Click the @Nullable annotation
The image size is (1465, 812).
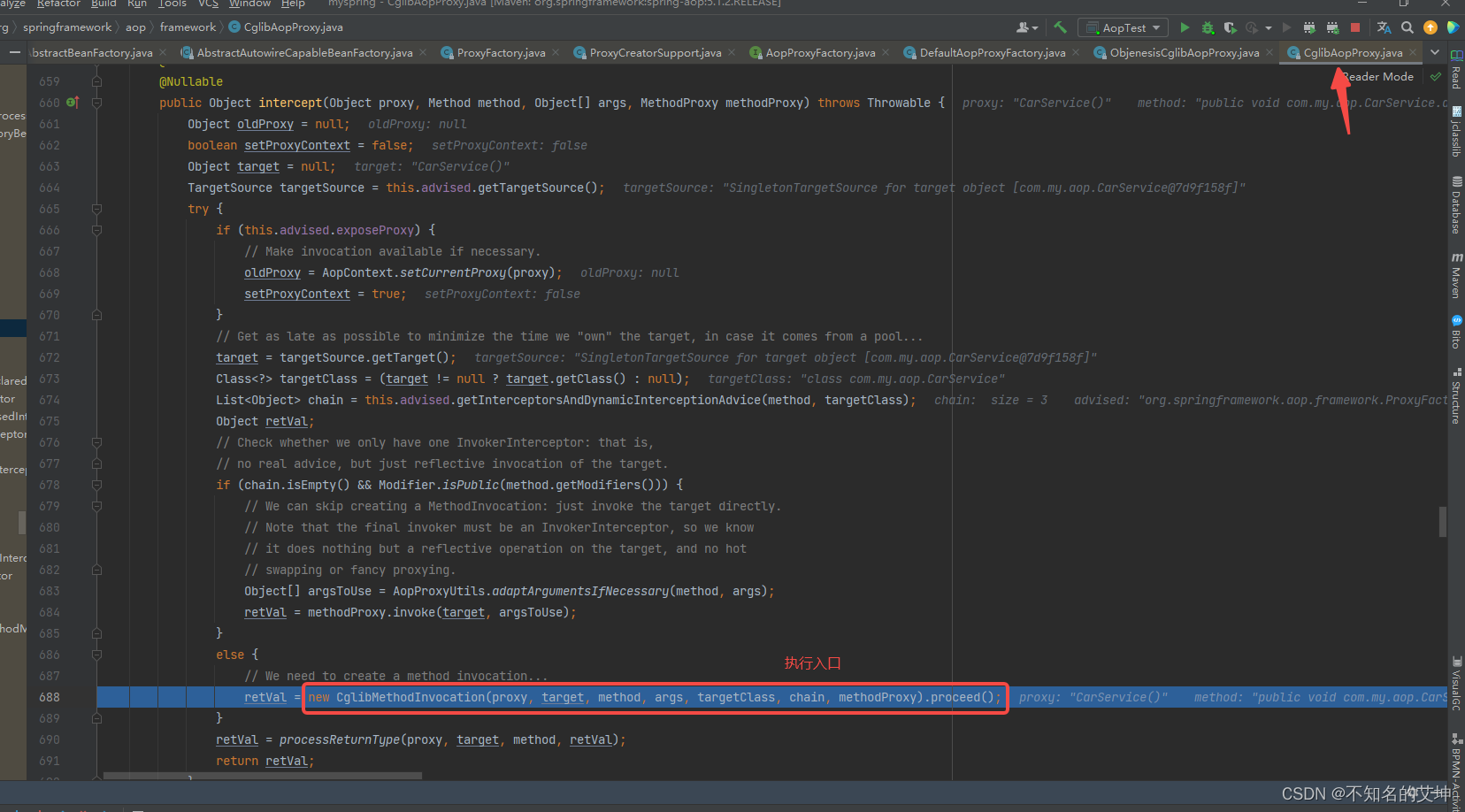click(191, 81)
